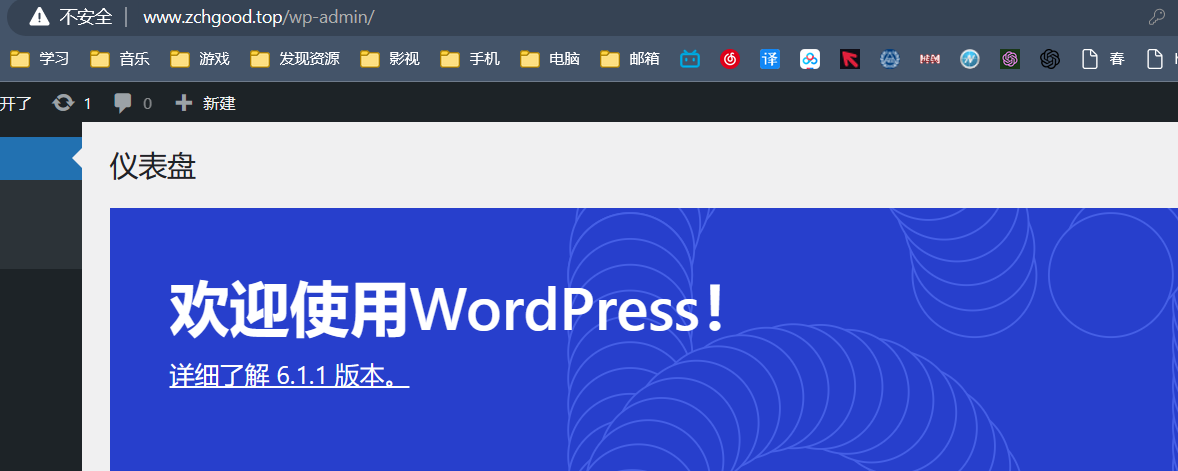Click the URL www.zchgood.top/wp-admin/
Image resolution: width=1178 pixels, height=471 pixels.
258,17
